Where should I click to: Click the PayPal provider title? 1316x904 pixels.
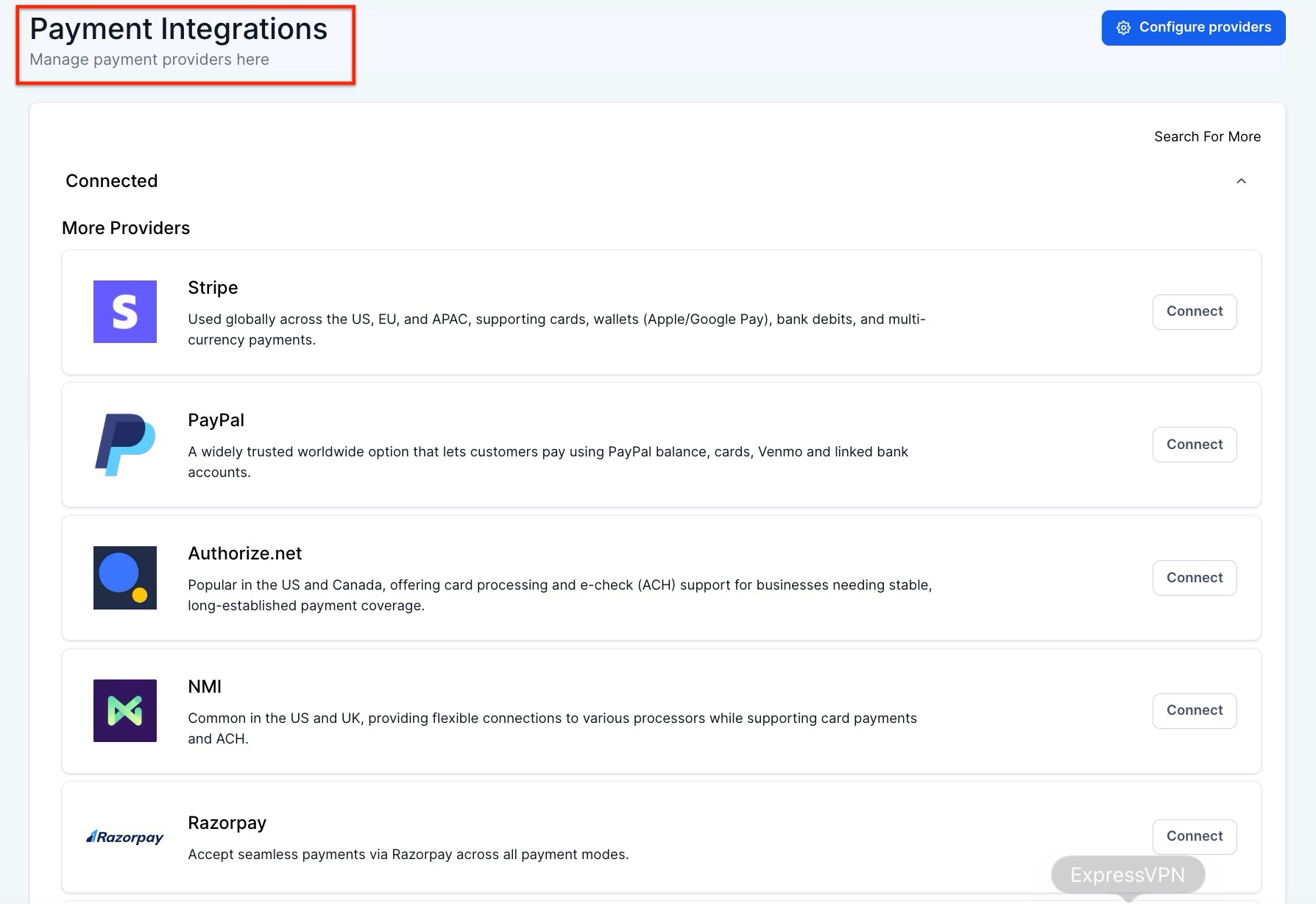click(216, 420)
